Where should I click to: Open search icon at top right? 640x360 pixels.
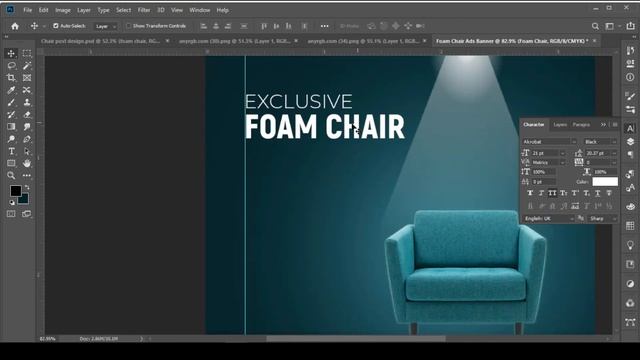596,26
